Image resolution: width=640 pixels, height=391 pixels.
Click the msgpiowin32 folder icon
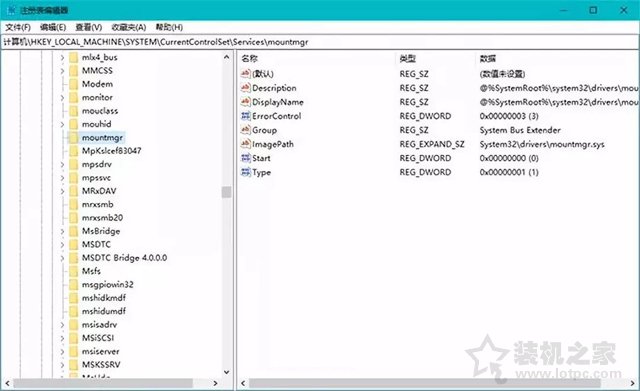point(73,285)
